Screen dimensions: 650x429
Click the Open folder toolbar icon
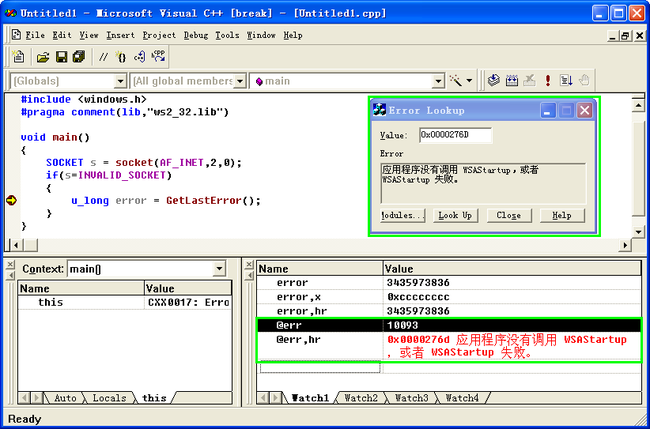(x=43, y=57)
